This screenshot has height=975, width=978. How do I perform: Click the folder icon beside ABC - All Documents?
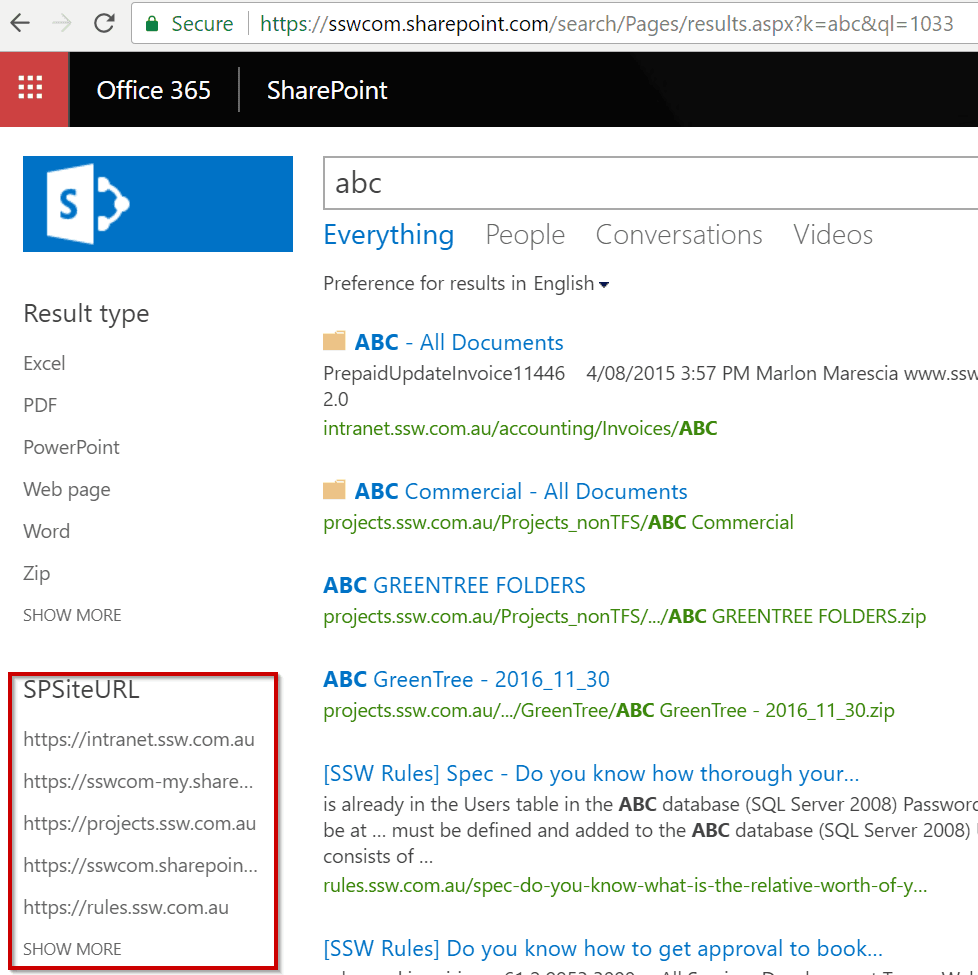[334, 342]
